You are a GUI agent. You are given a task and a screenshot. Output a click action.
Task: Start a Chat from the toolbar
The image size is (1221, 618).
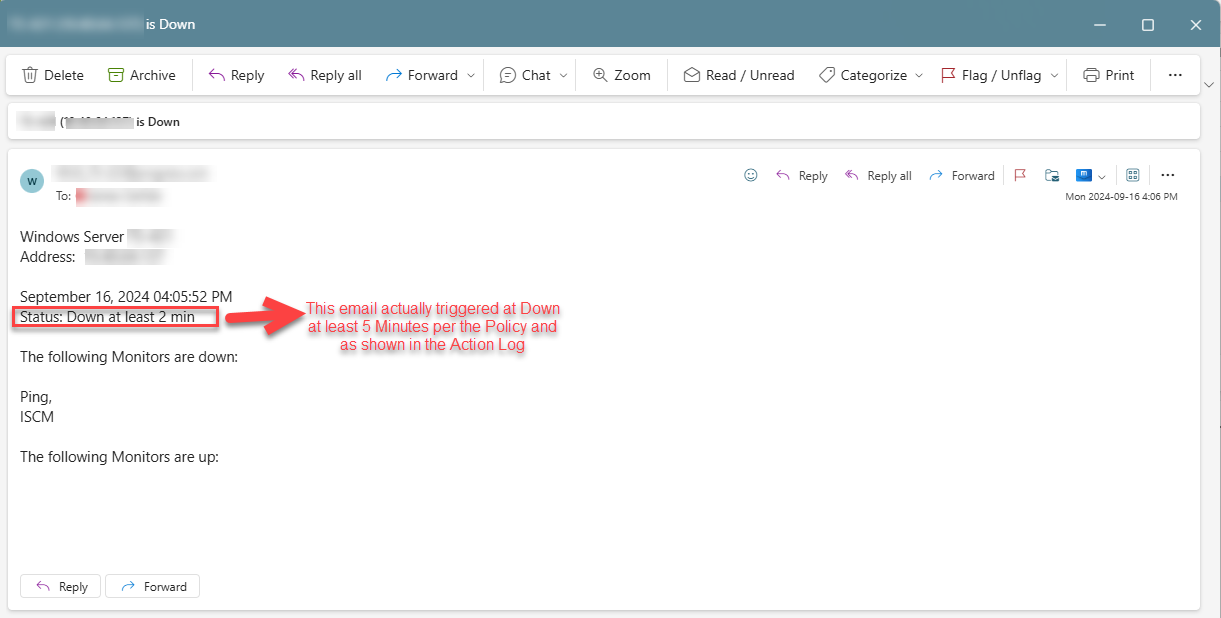pos(525,75)
